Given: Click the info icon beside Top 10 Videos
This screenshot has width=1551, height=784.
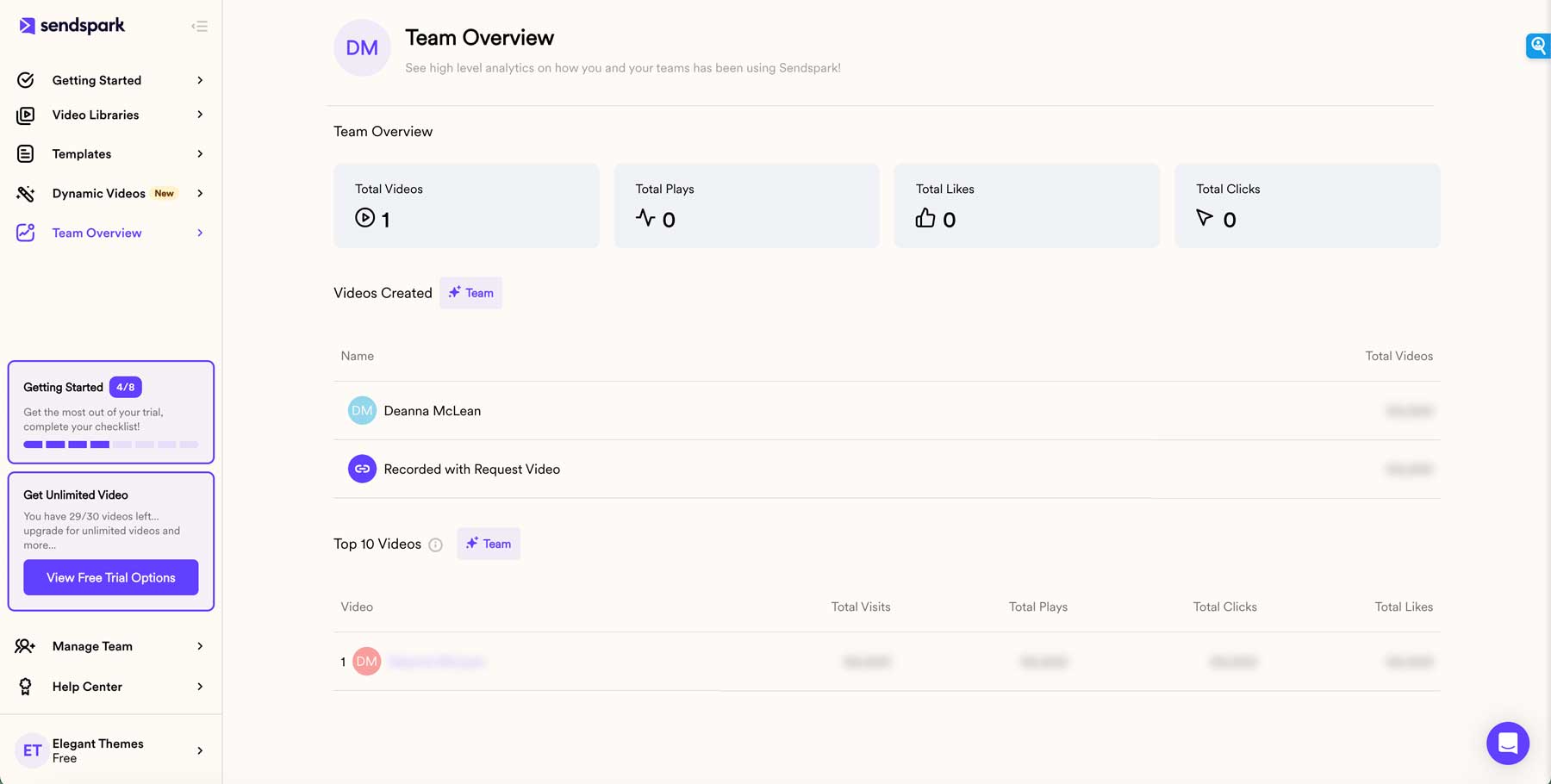Looking at the screenshot, I should pos(435,544).
